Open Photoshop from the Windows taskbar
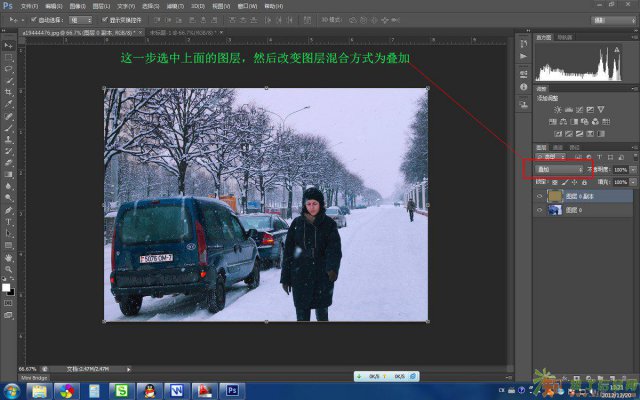640x400 pixels. 232,390
